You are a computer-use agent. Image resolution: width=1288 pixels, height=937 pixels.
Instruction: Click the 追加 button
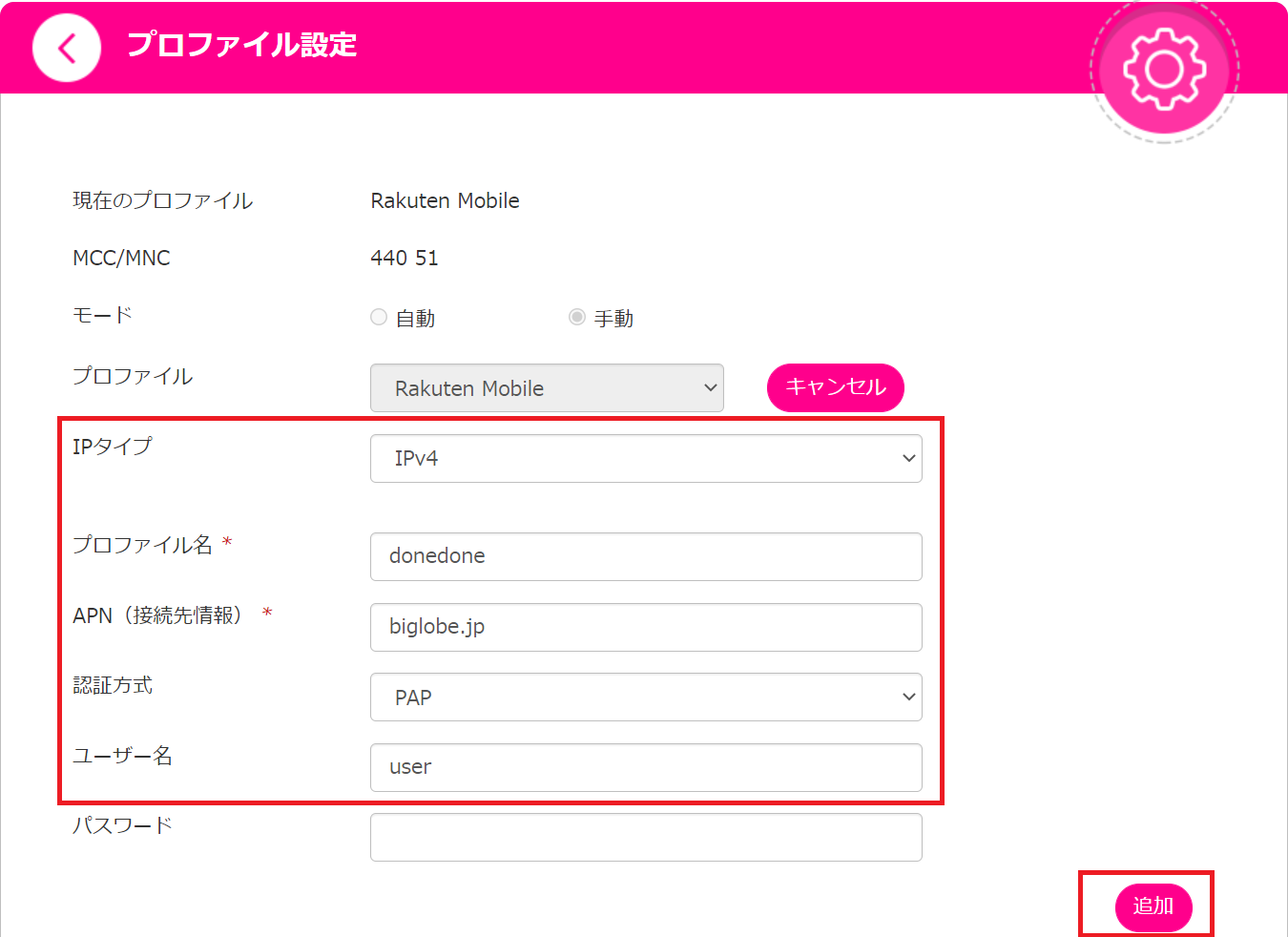pos(1153,906)
